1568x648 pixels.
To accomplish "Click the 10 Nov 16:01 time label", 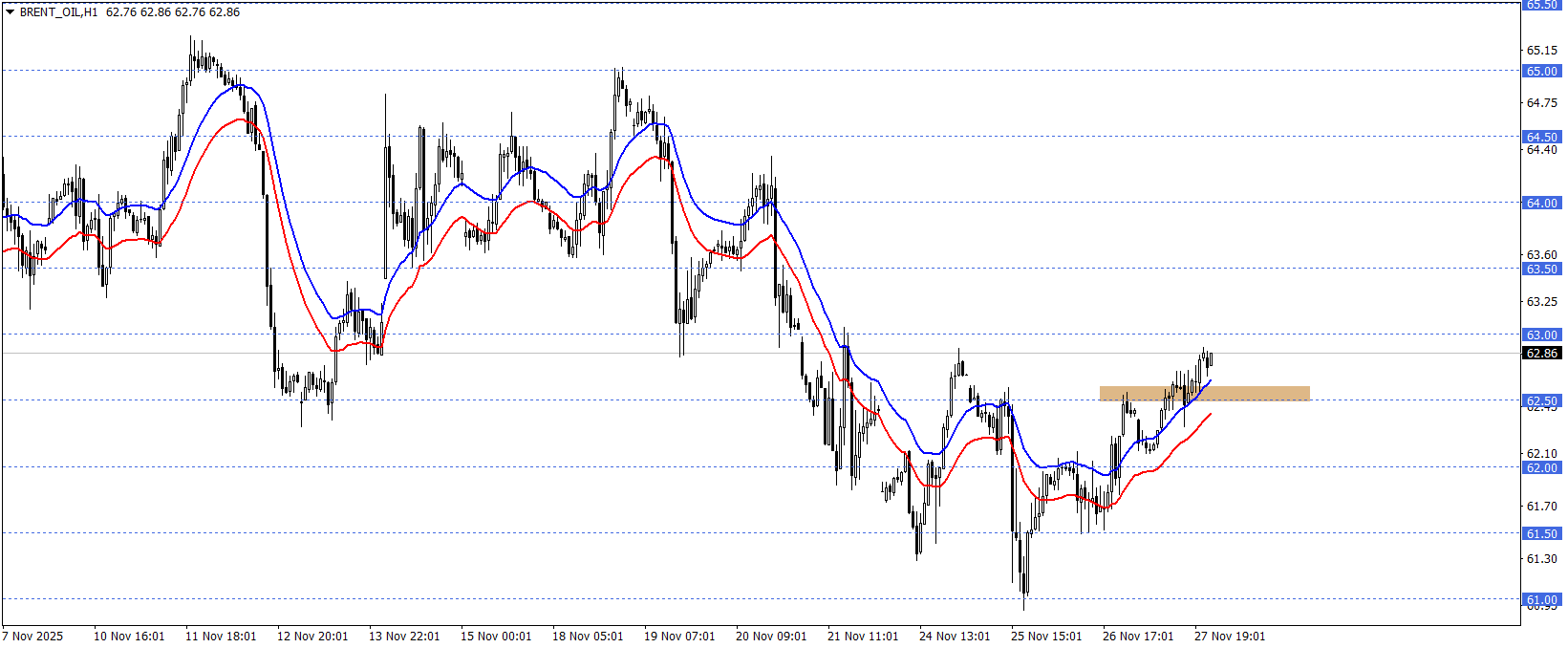I will 129,636.
